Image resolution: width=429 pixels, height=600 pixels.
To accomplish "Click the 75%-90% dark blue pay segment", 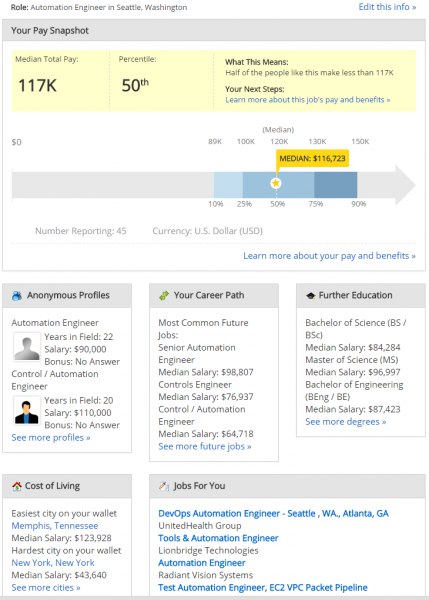I will (336, 185).
